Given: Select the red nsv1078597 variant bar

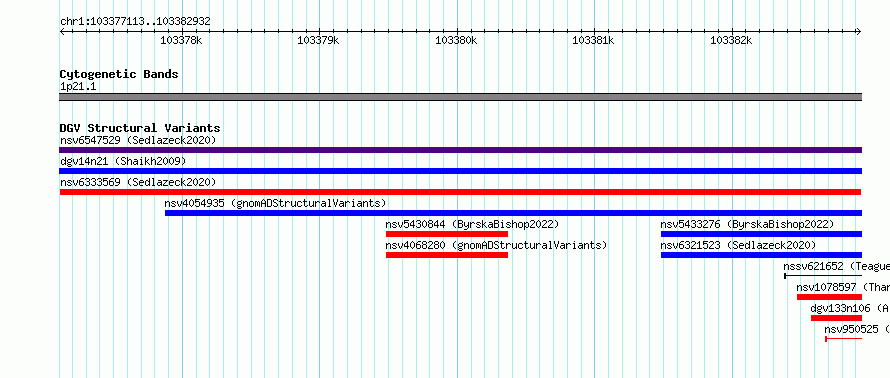Looking at the screenshot, I should (x=829, y=297).
